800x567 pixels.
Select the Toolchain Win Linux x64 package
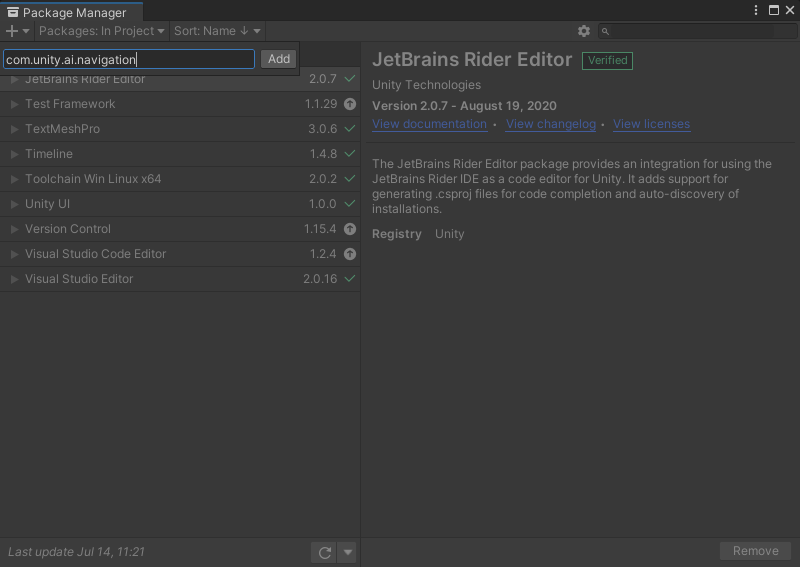[x=180, y=179]
